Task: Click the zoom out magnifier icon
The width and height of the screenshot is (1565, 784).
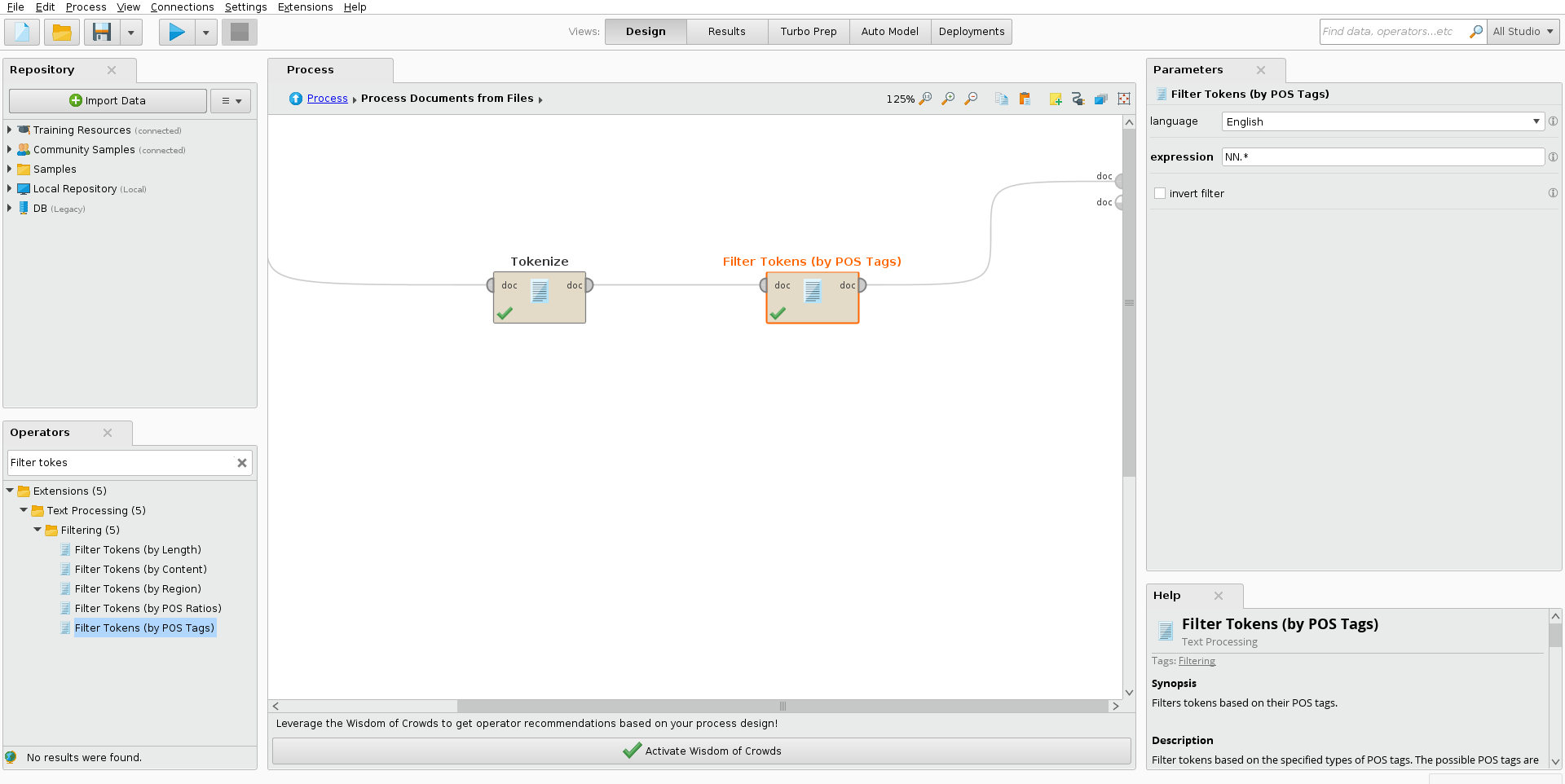Action: [971, 99]
